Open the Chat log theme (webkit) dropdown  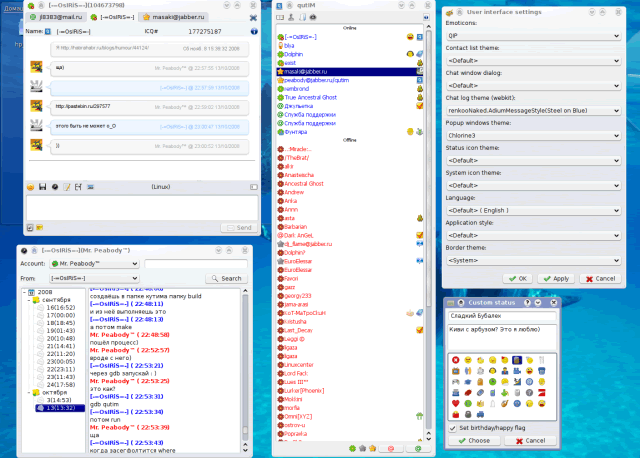pyautogui.click(x=533, y=111)
